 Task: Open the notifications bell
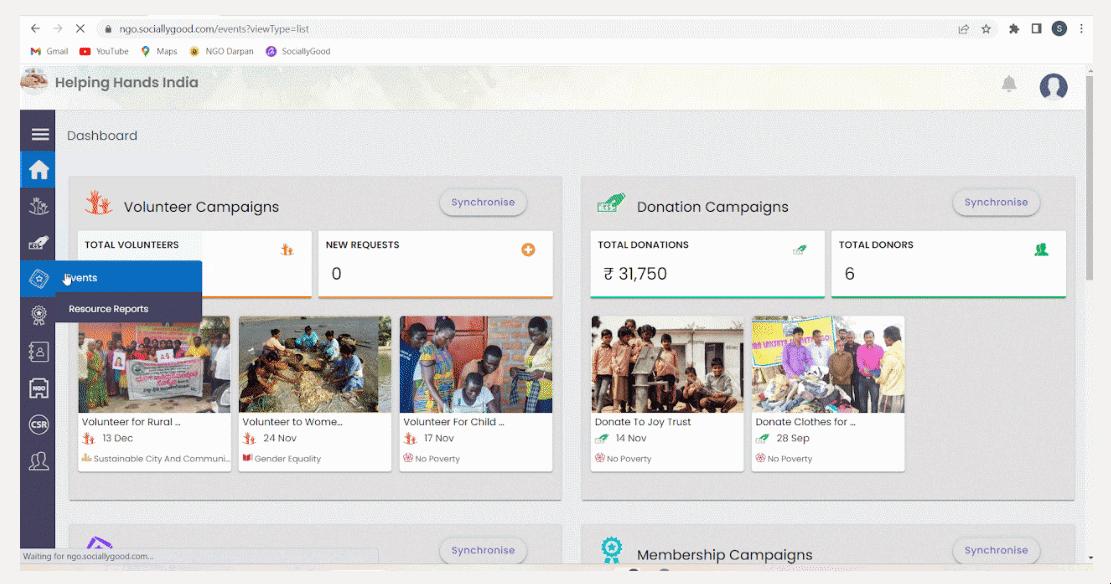[1009, 84]
